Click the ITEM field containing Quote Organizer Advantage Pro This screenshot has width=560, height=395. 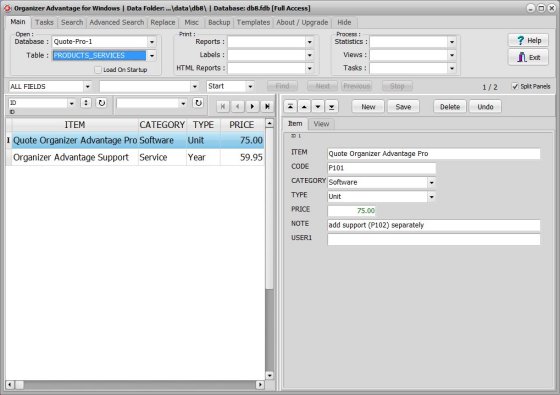coord(434,154)
